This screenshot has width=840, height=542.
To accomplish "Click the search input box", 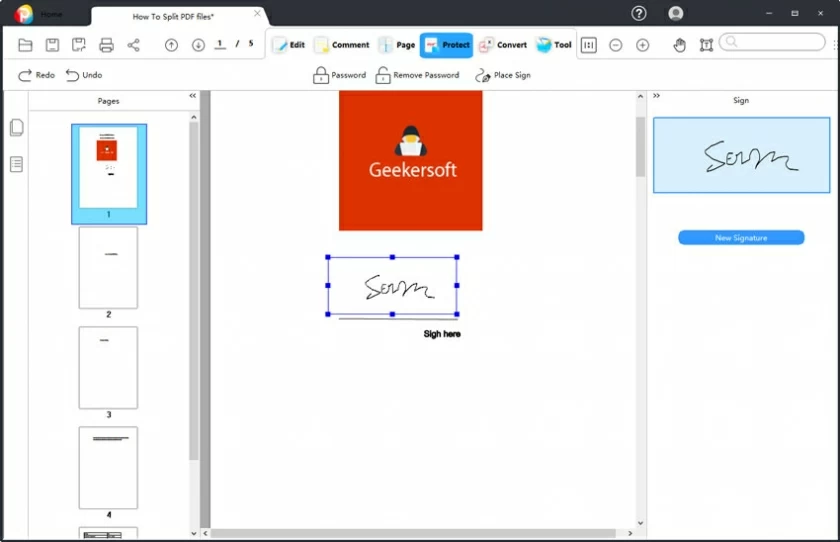I will (772, 42).
